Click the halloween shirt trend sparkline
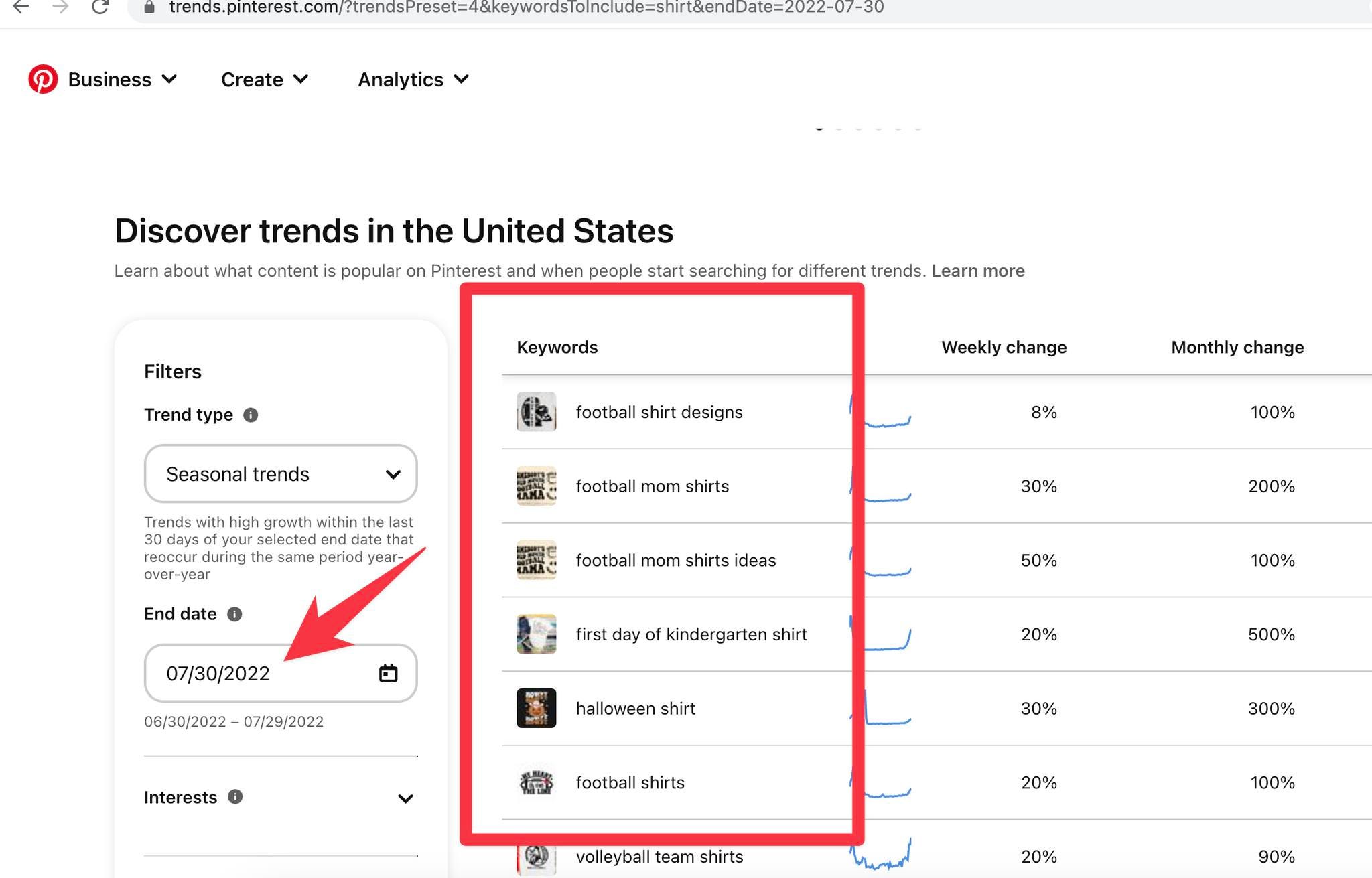Screen dimensions: 1372x878 [880, 708]
